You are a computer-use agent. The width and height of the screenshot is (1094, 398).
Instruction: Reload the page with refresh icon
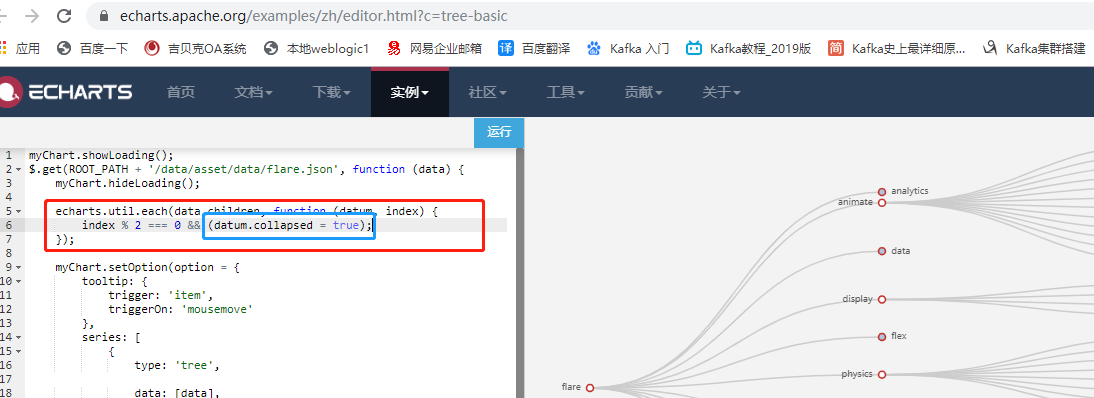63,15
